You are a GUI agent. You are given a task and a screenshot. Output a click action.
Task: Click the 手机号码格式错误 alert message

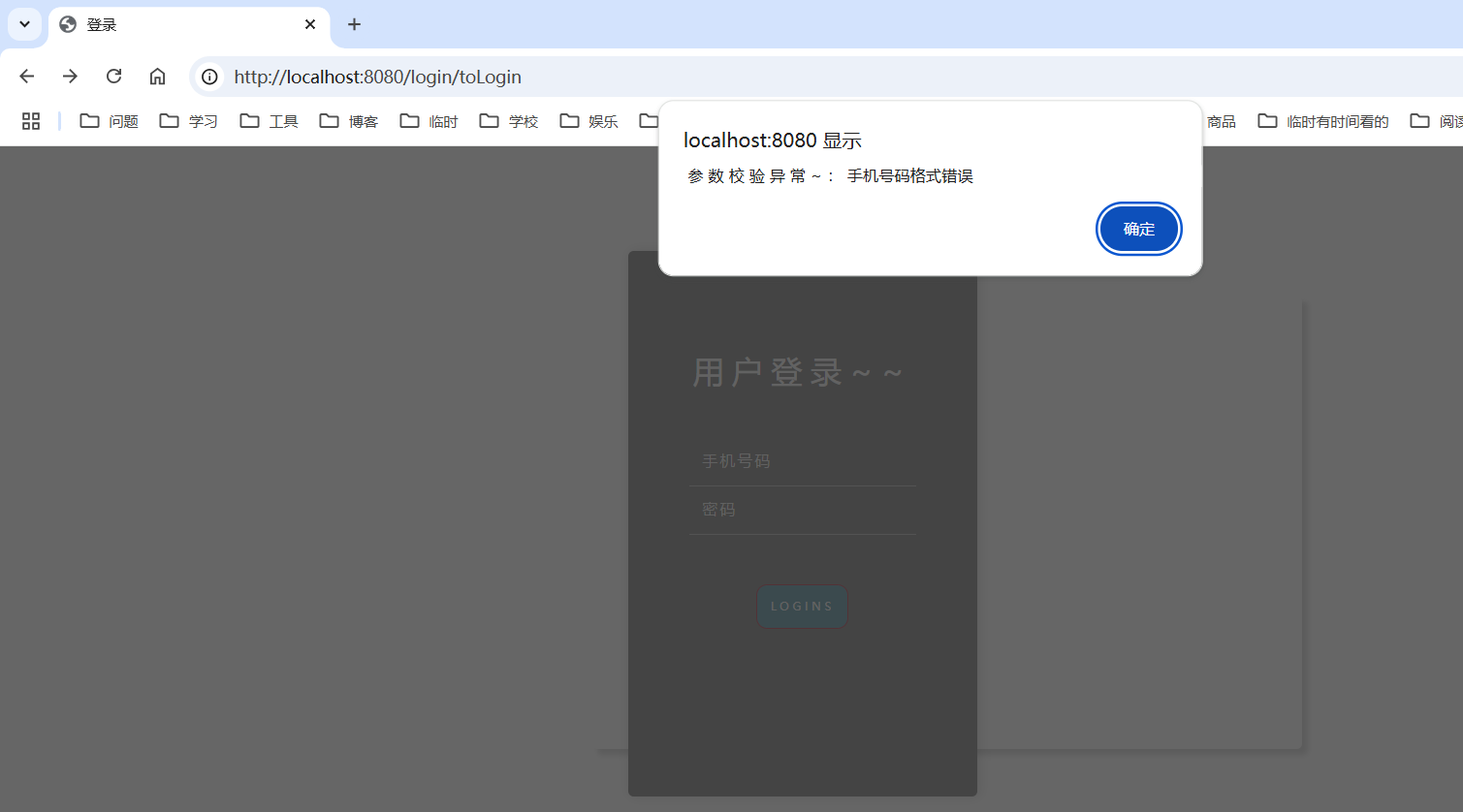[x=910, y=176]
